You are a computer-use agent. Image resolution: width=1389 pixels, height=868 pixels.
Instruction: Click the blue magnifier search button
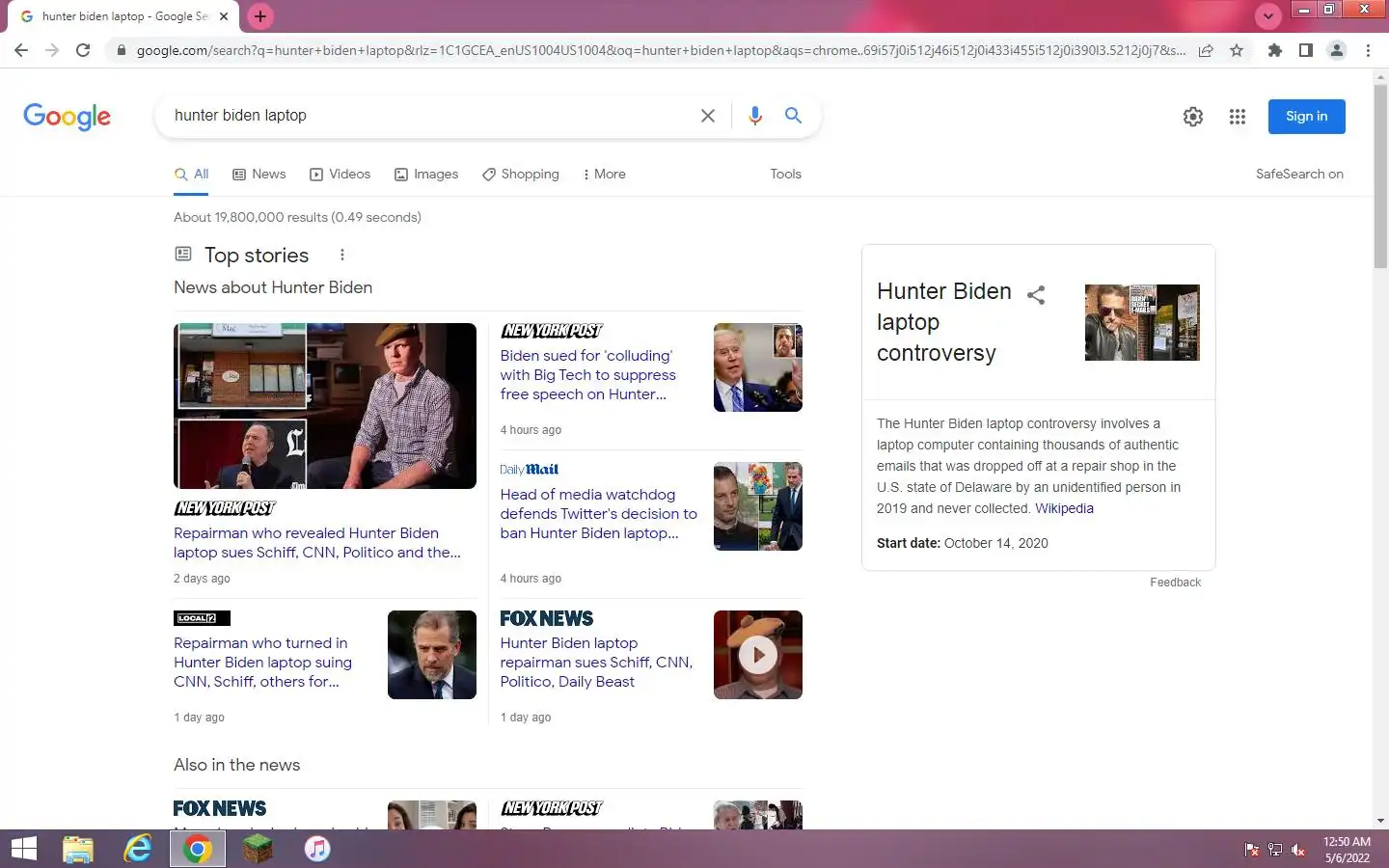tap(793, 116)
